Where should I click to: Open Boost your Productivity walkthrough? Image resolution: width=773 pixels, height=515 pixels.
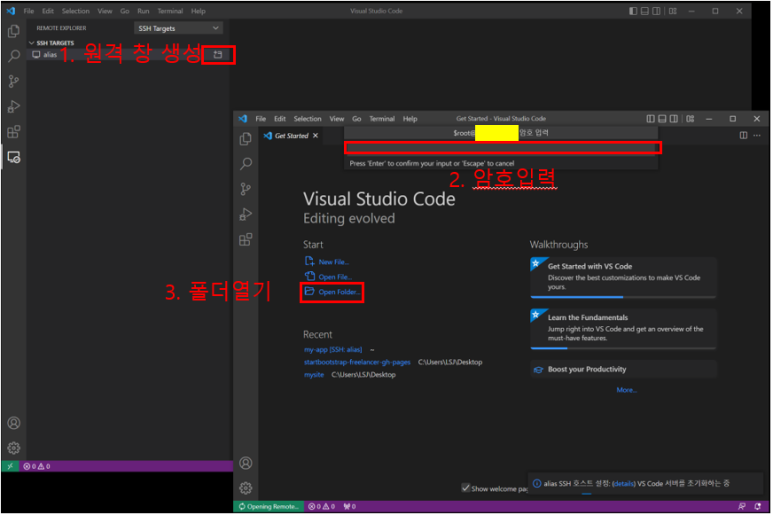(x=623, y=369)
